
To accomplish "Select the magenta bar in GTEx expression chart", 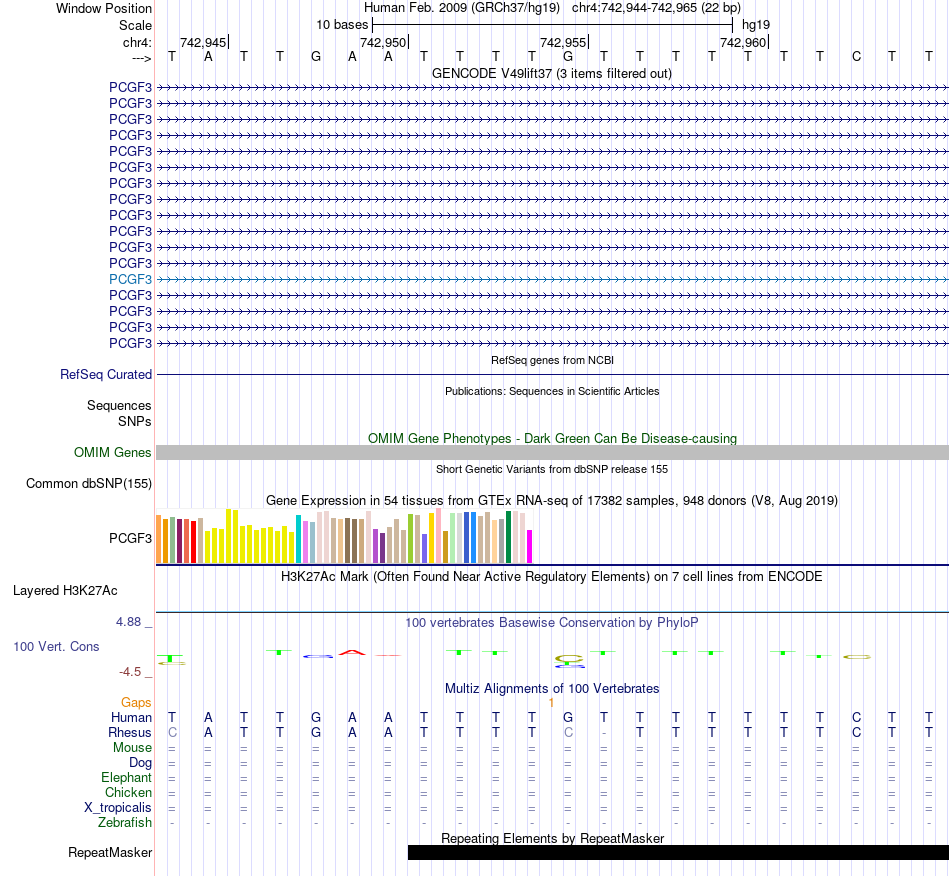I will point(530,546).
